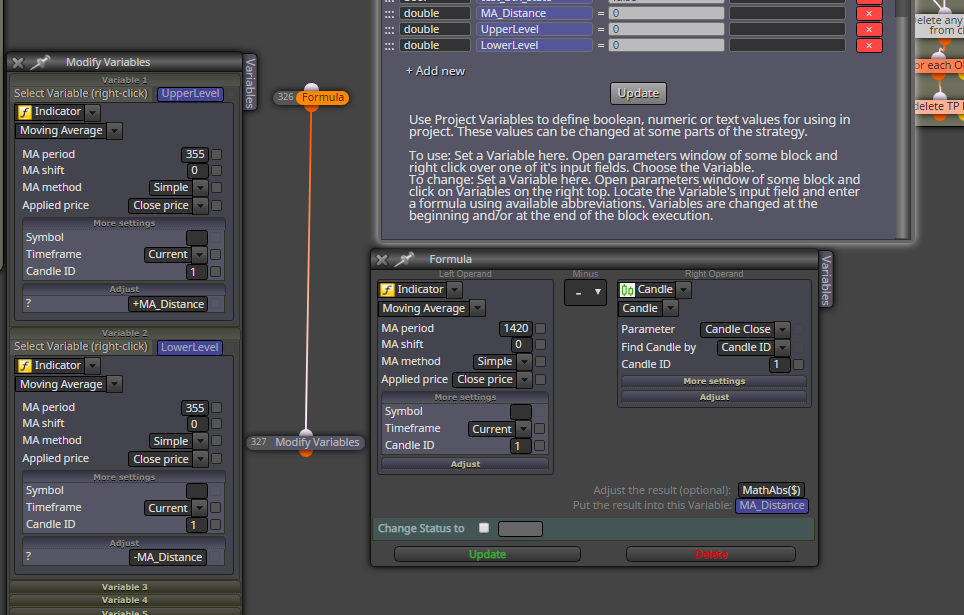Screen dimensions: 964x615
Task: Open Parameter Candle Close dropdown
Action: pyautogui.click(x=782, y=330)
